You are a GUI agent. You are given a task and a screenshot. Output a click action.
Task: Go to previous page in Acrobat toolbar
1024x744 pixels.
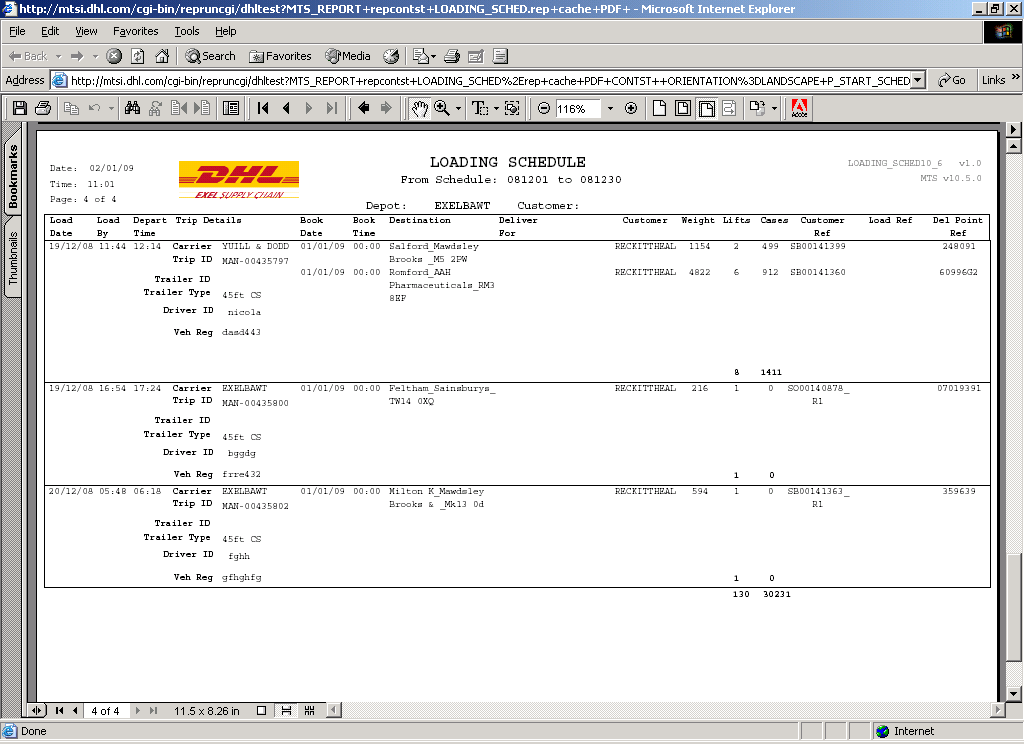(x=286, y=108)
